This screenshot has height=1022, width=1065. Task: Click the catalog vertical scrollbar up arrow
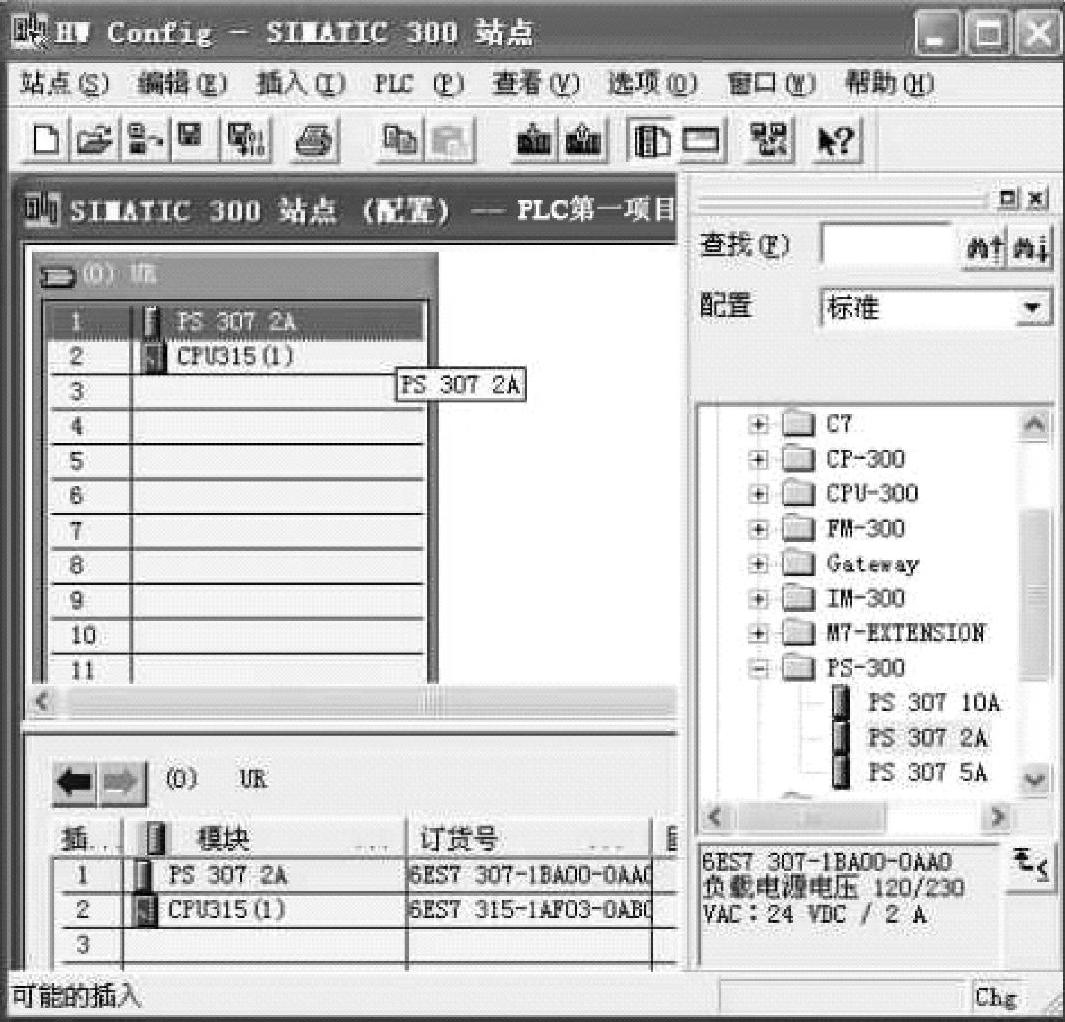point(1034,426)
